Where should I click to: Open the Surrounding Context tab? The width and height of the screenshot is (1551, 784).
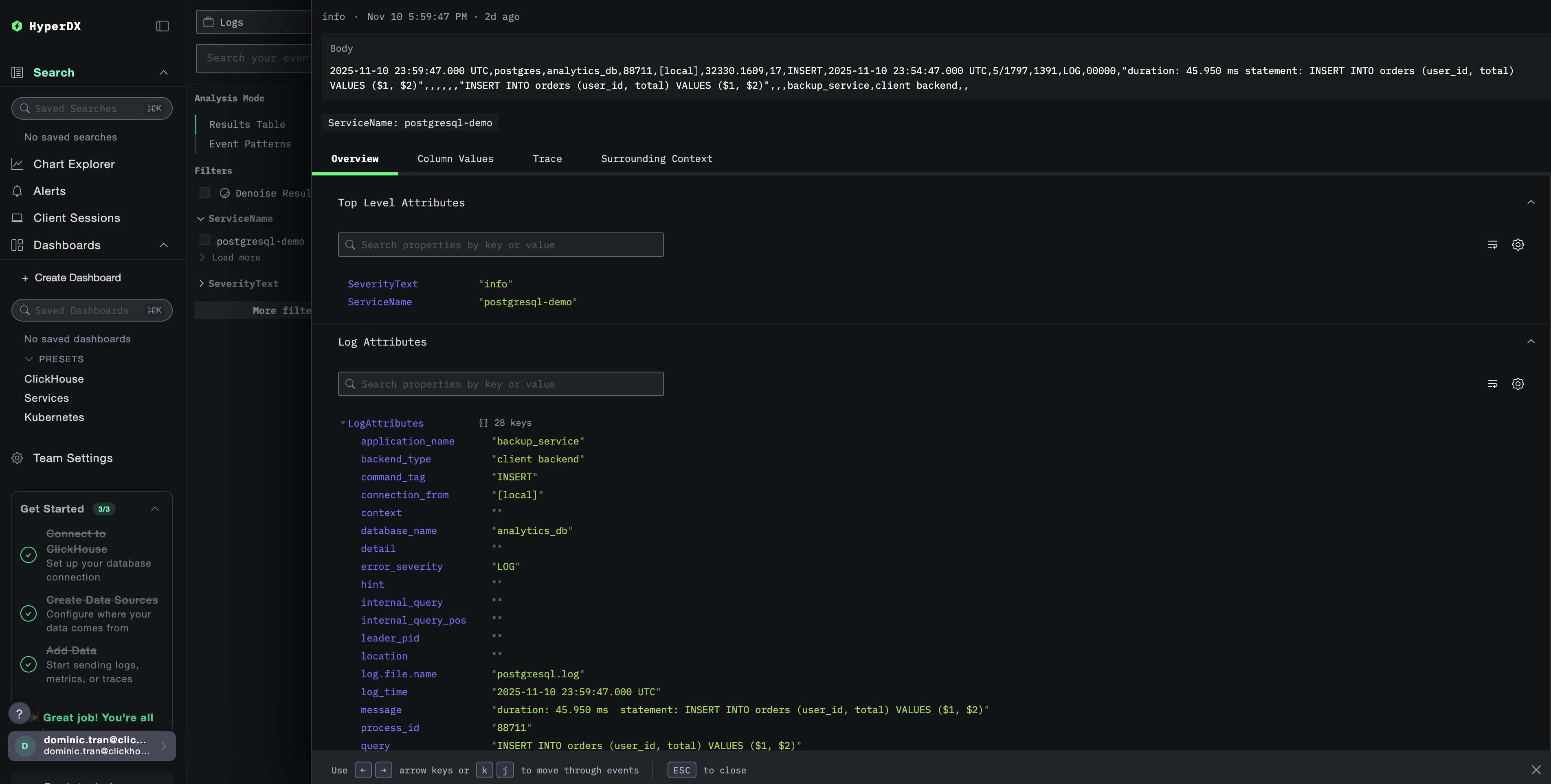pyautogui.click(x=656, y=159)
